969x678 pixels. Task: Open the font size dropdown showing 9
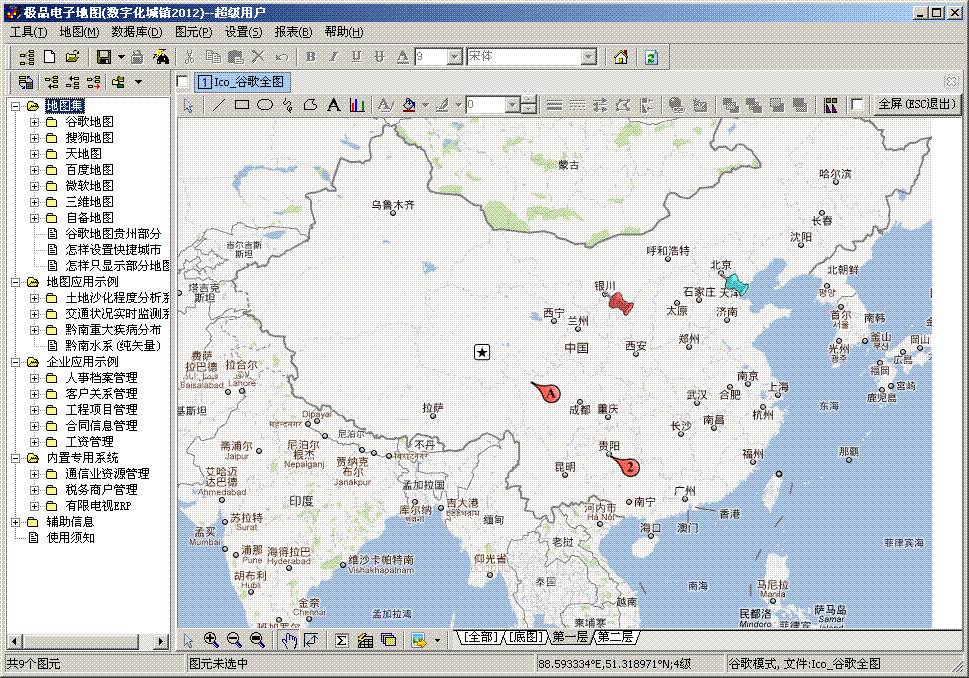click(x=455, y=57)
